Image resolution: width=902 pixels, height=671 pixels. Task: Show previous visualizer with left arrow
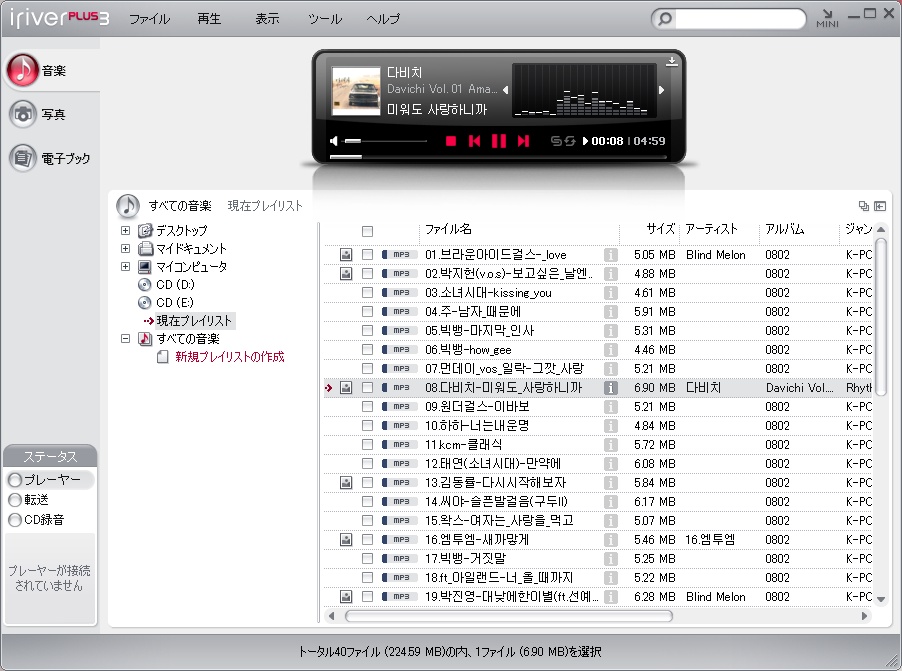pyautogui.click(x=505, y=90)
